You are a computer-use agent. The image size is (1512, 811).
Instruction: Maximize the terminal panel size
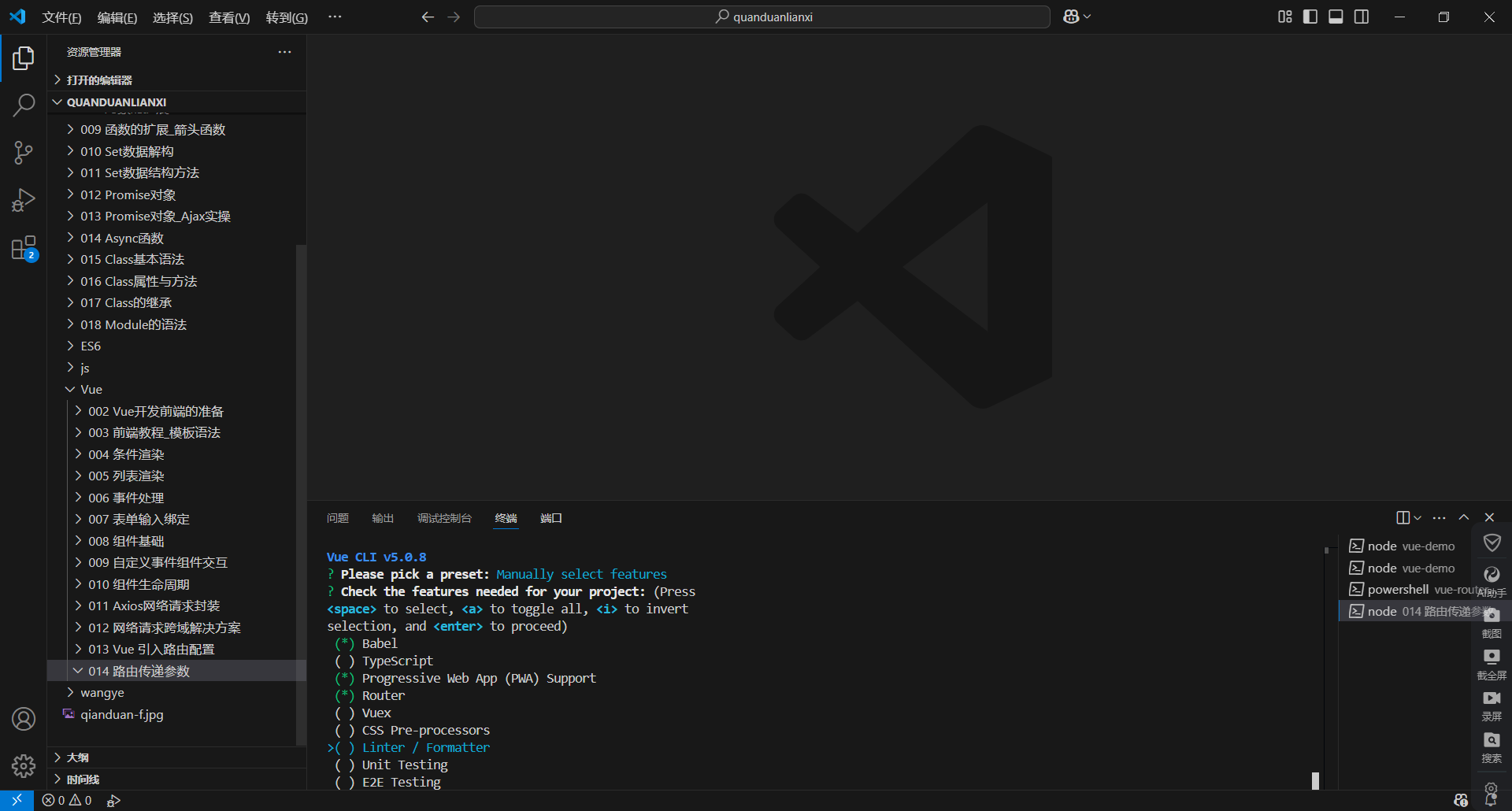click(x=1464, y=517)
